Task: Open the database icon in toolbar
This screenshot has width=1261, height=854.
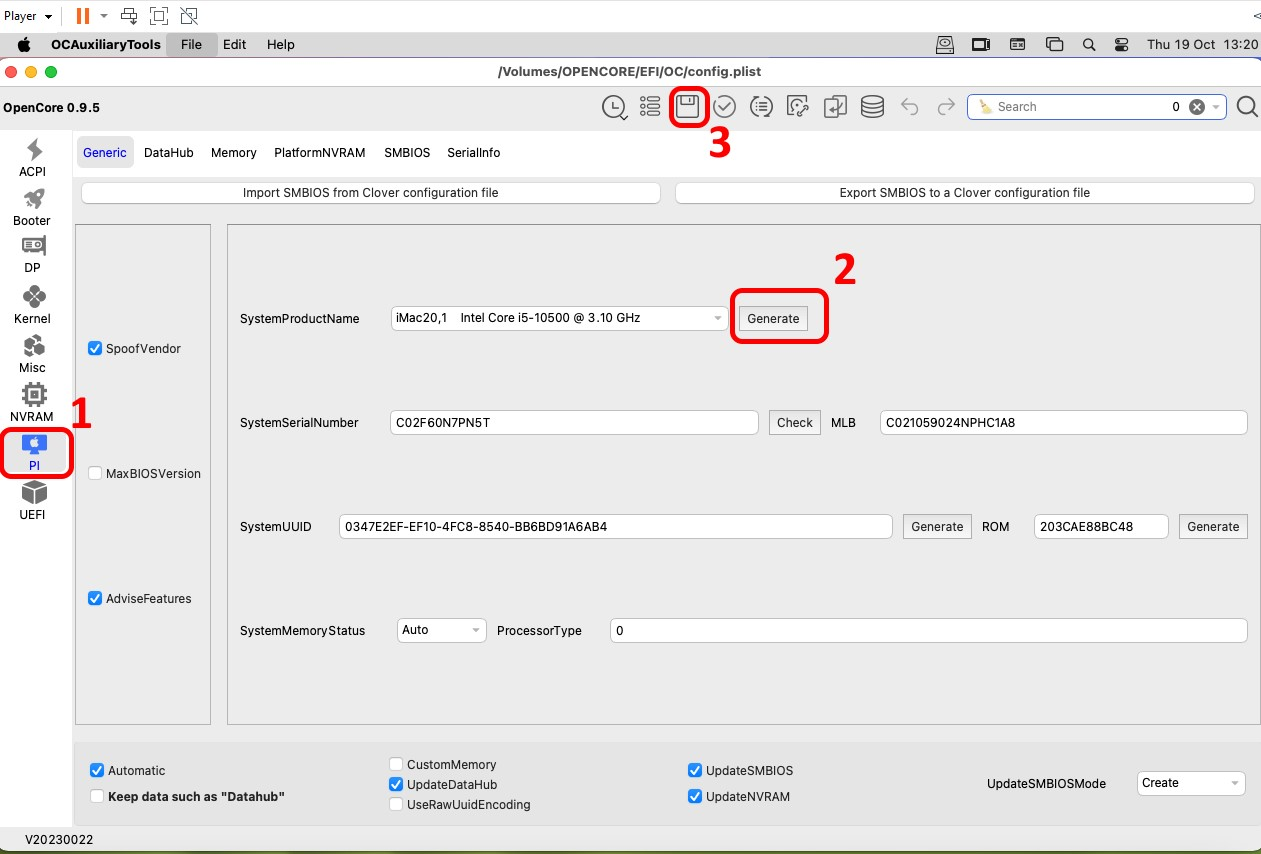Action: pos(872,107)
